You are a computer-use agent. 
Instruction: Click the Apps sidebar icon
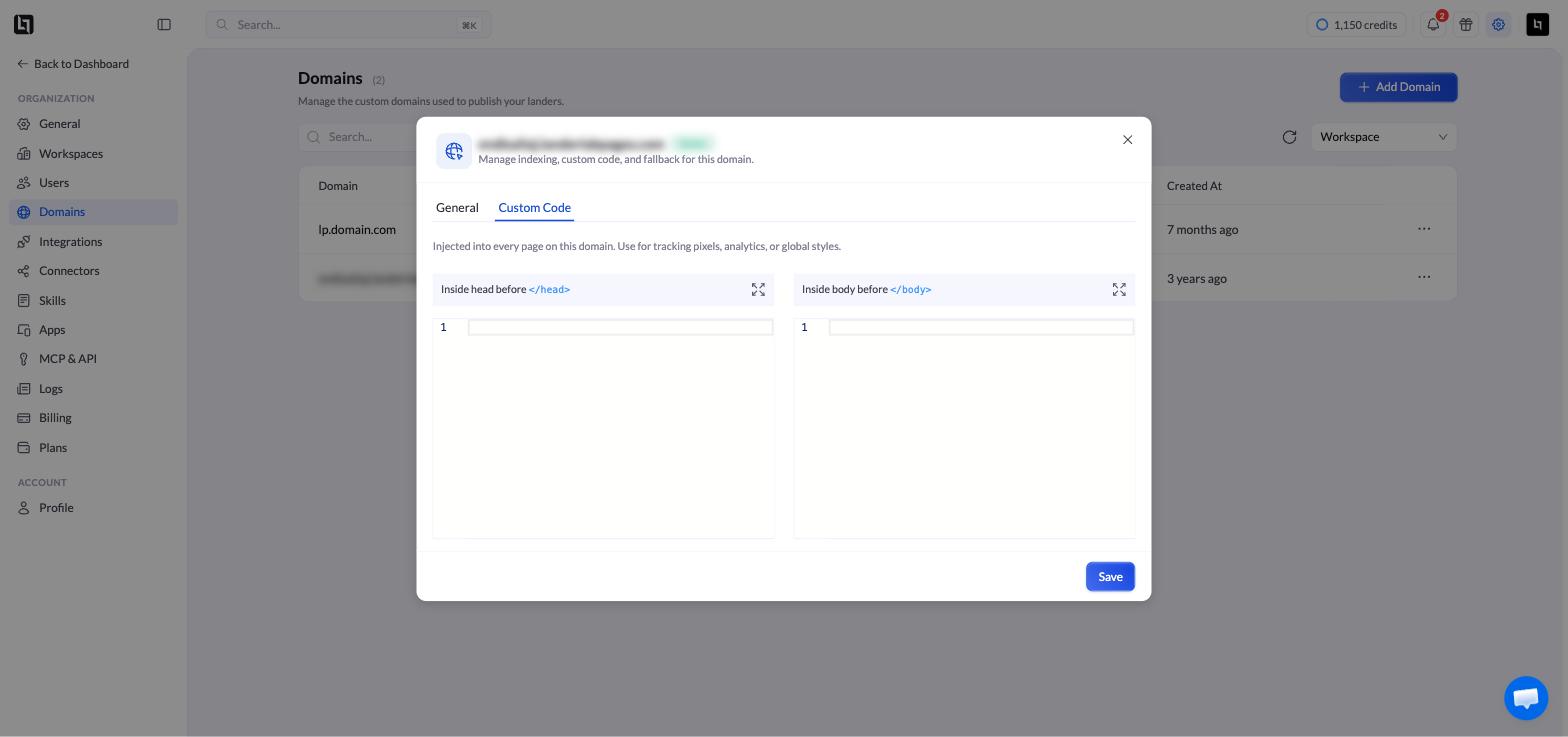24,330
